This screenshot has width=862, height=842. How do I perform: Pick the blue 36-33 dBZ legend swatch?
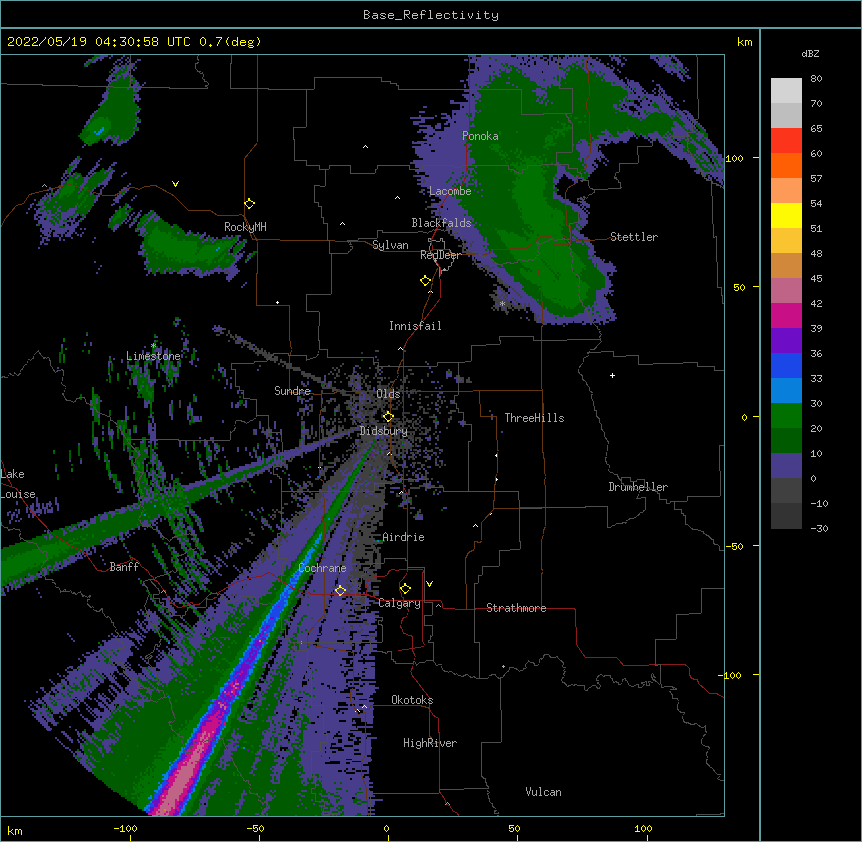tap(786, 365)
